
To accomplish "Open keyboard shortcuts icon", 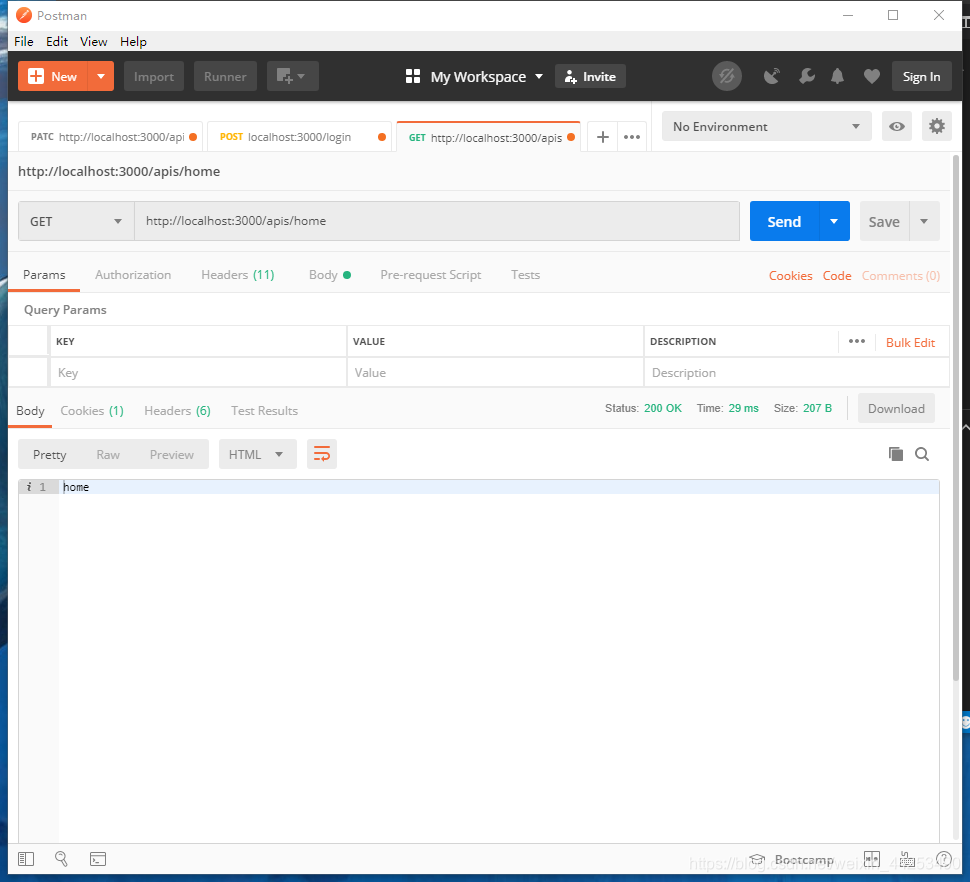I will 907,859.
